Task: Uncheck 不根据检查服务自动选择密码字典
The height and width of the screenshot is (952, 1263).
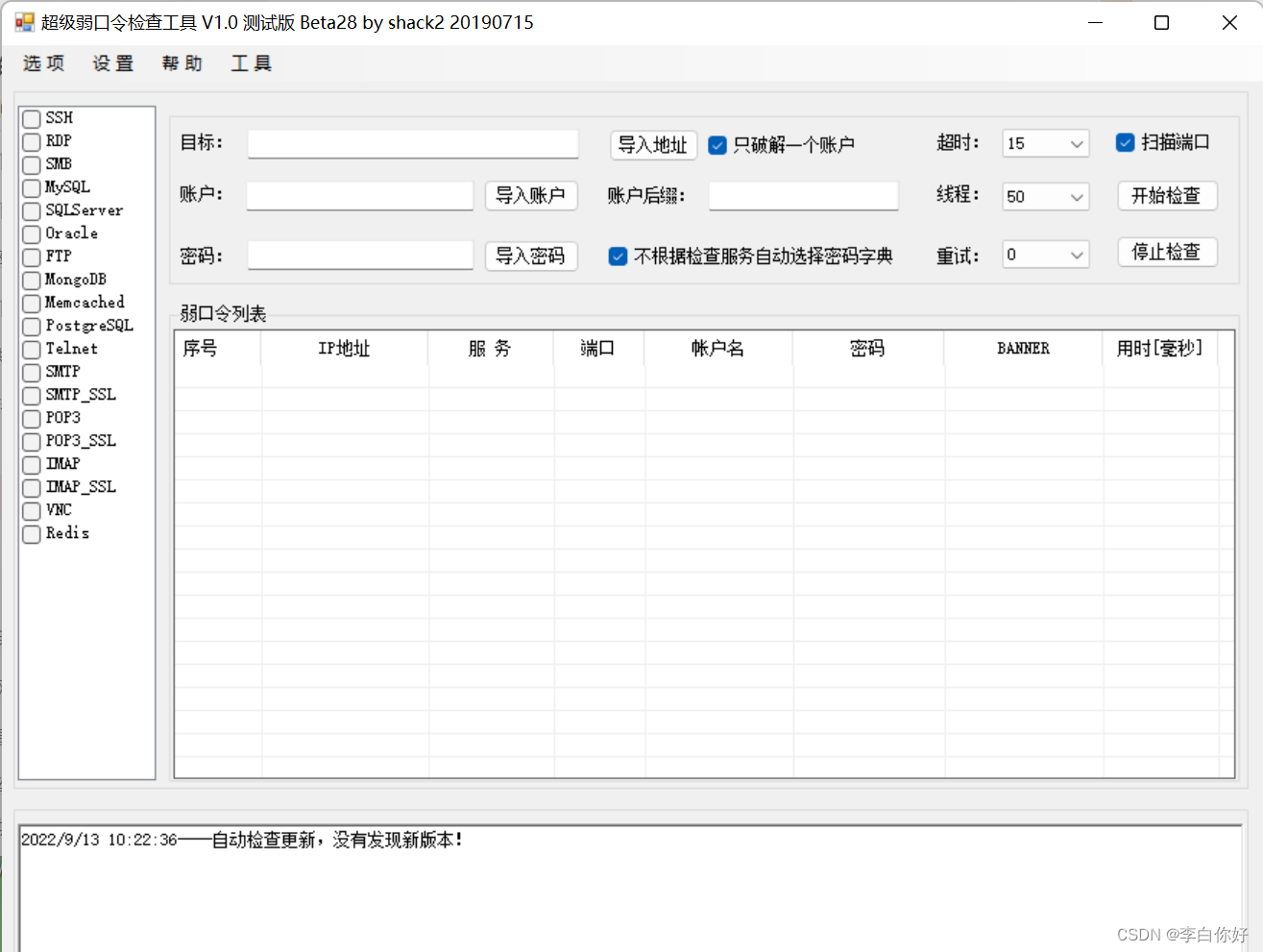Action: tap(619, 256)
